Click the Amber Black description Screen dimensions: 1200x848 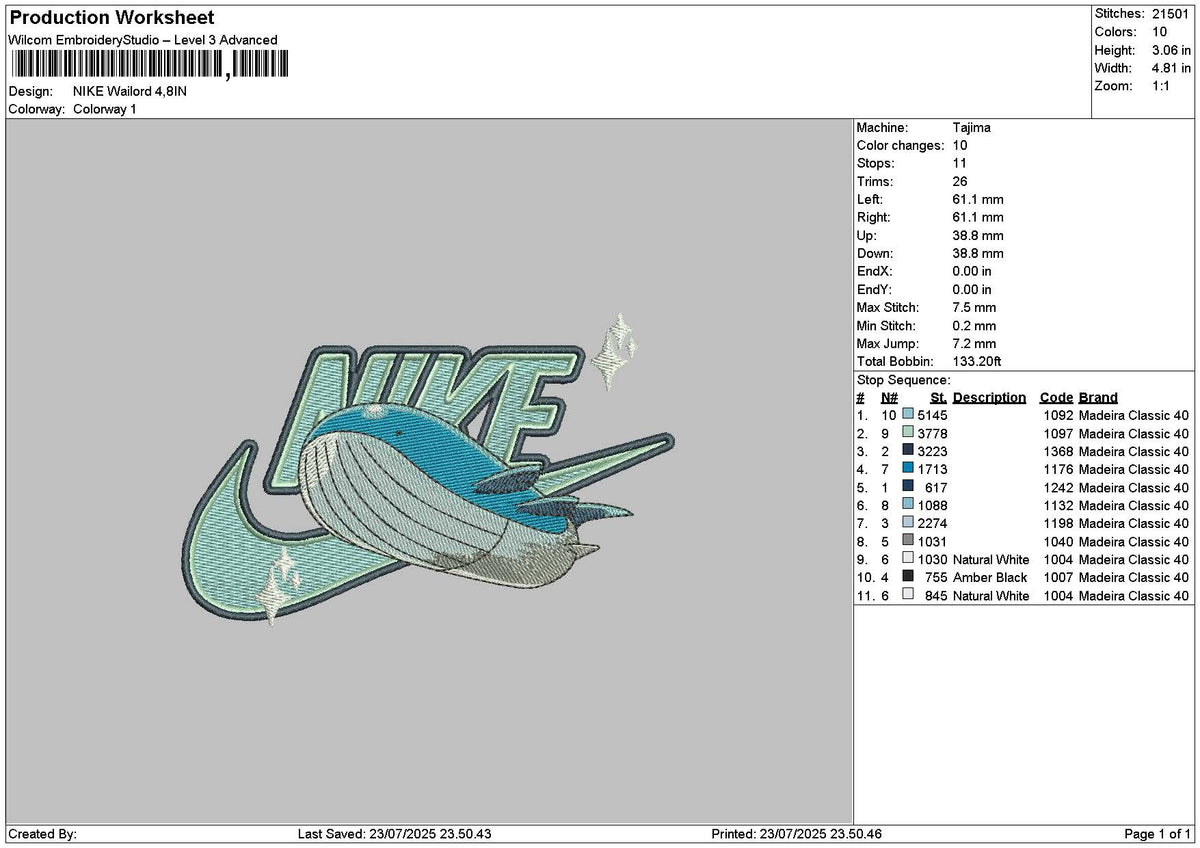[990, 578]
